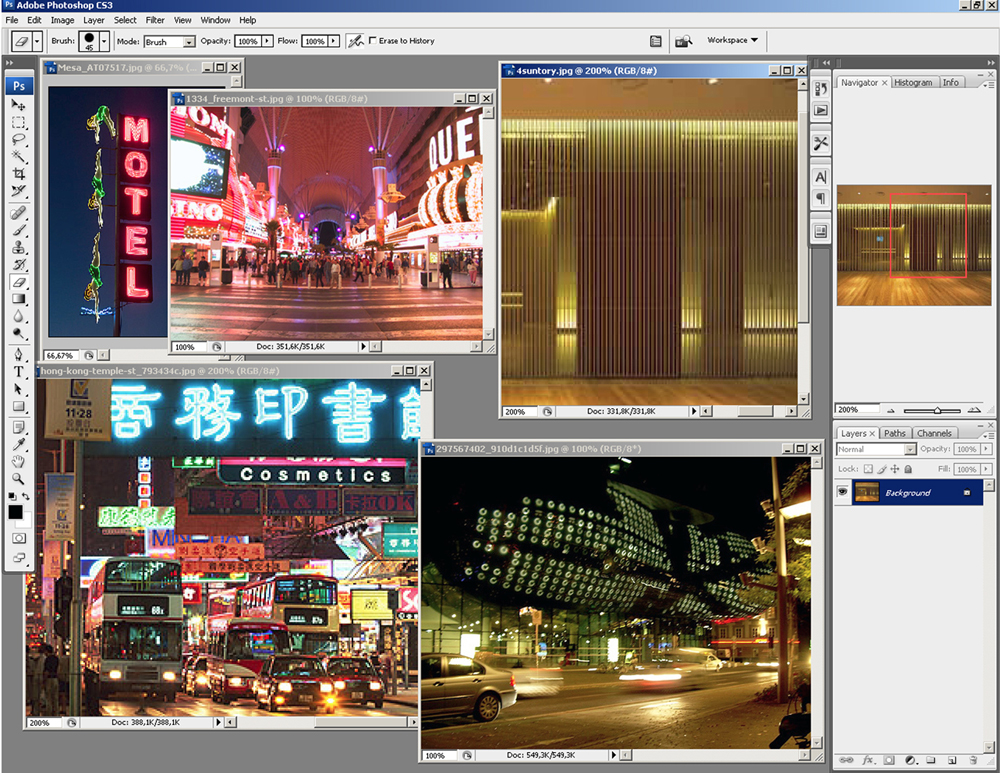Toggle lock position
The height and width of the screenshot is (773, 1000).
[895, 469]
